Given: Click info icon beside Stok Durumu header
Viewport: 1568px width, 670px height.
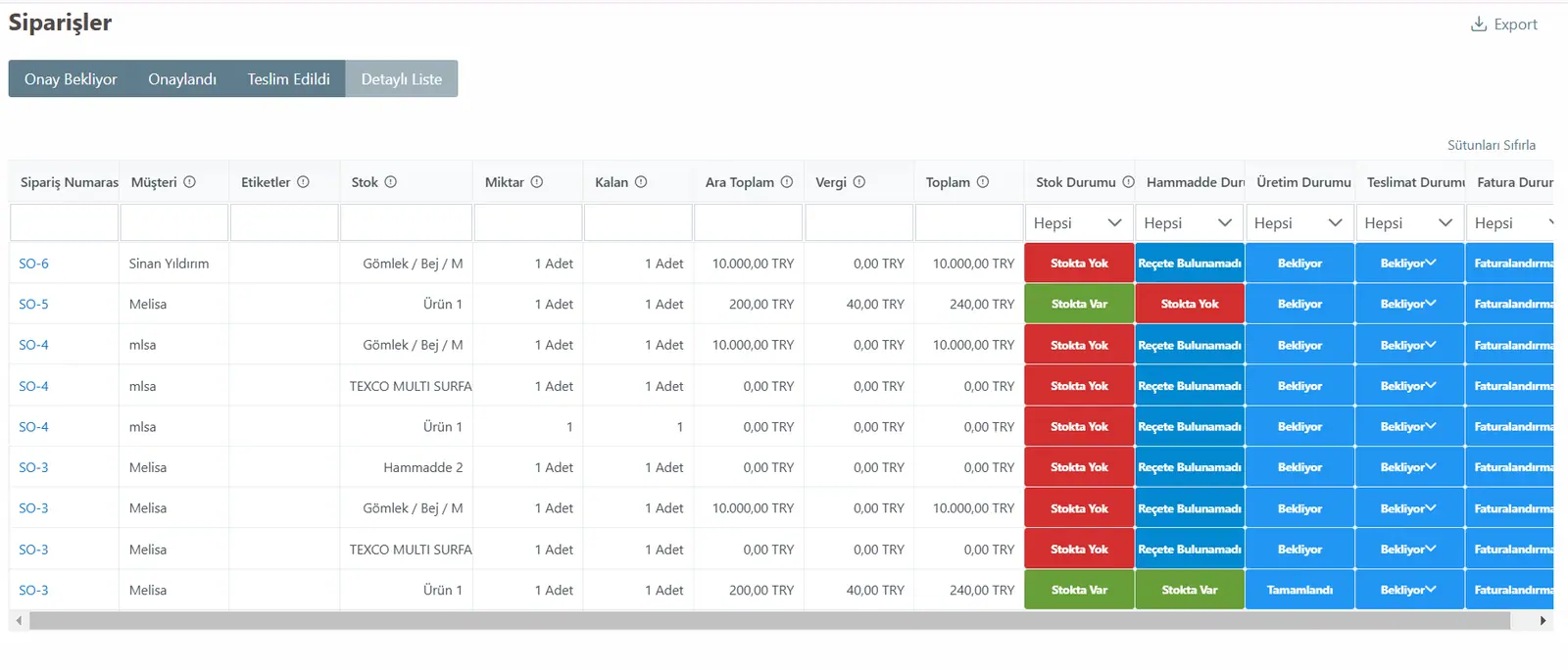Looking at the screenshot, I should click(x=1128, y=182).
